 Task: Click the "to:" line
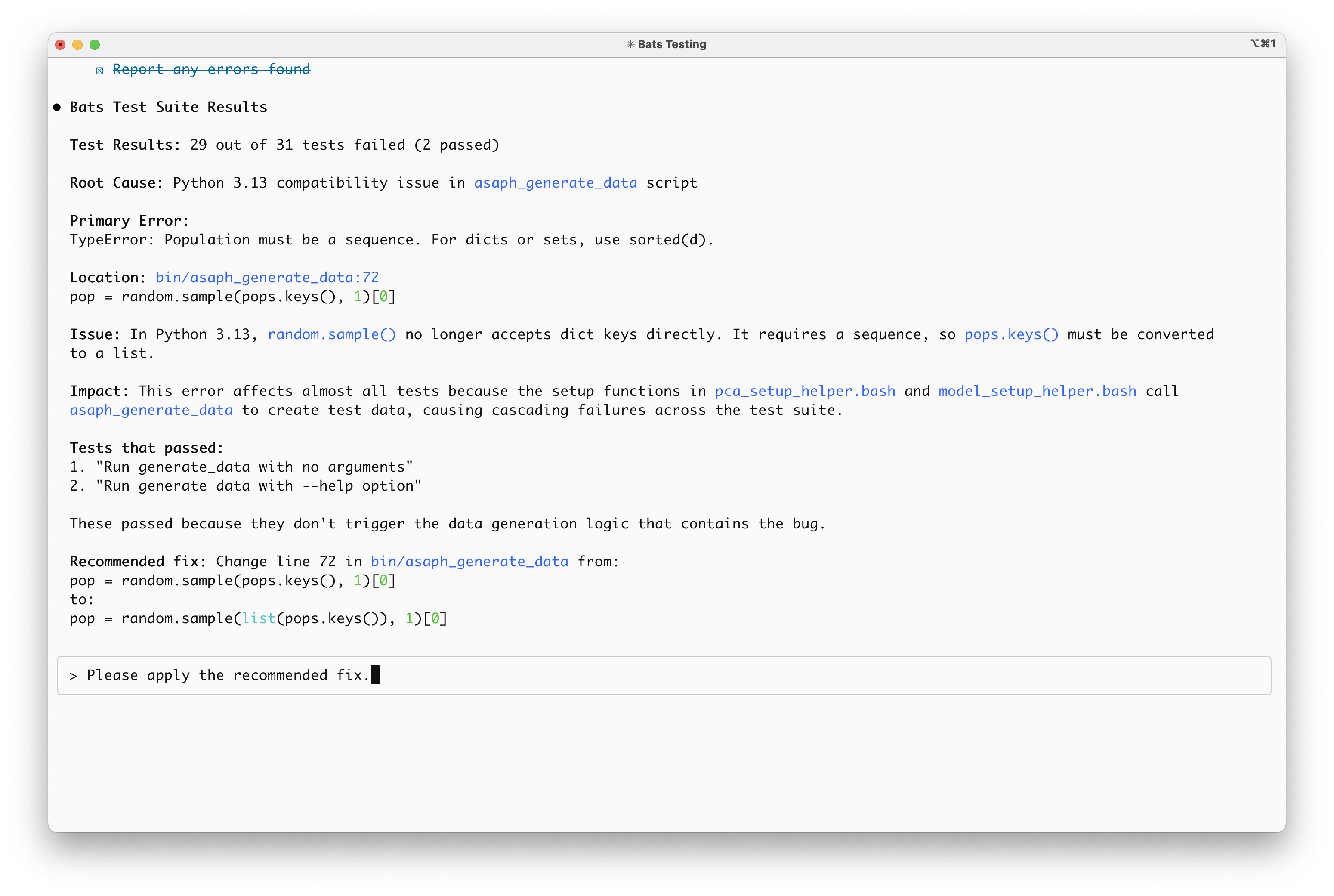tap(82, 599)
